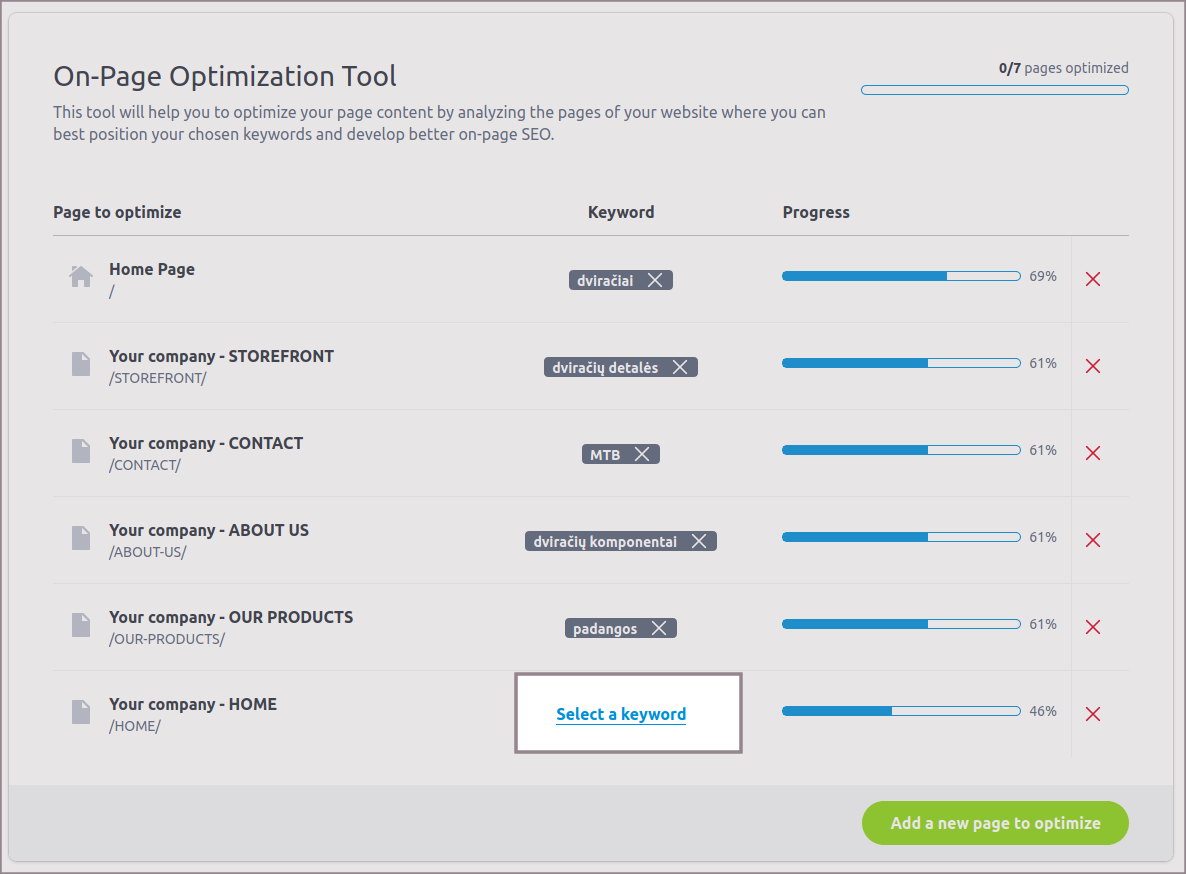The height and width of the screenshot is (874, 1186).
Task: Open the 'Your company - ABOUT US' page title
Action: pyautogui.click(x=209, y=530)
